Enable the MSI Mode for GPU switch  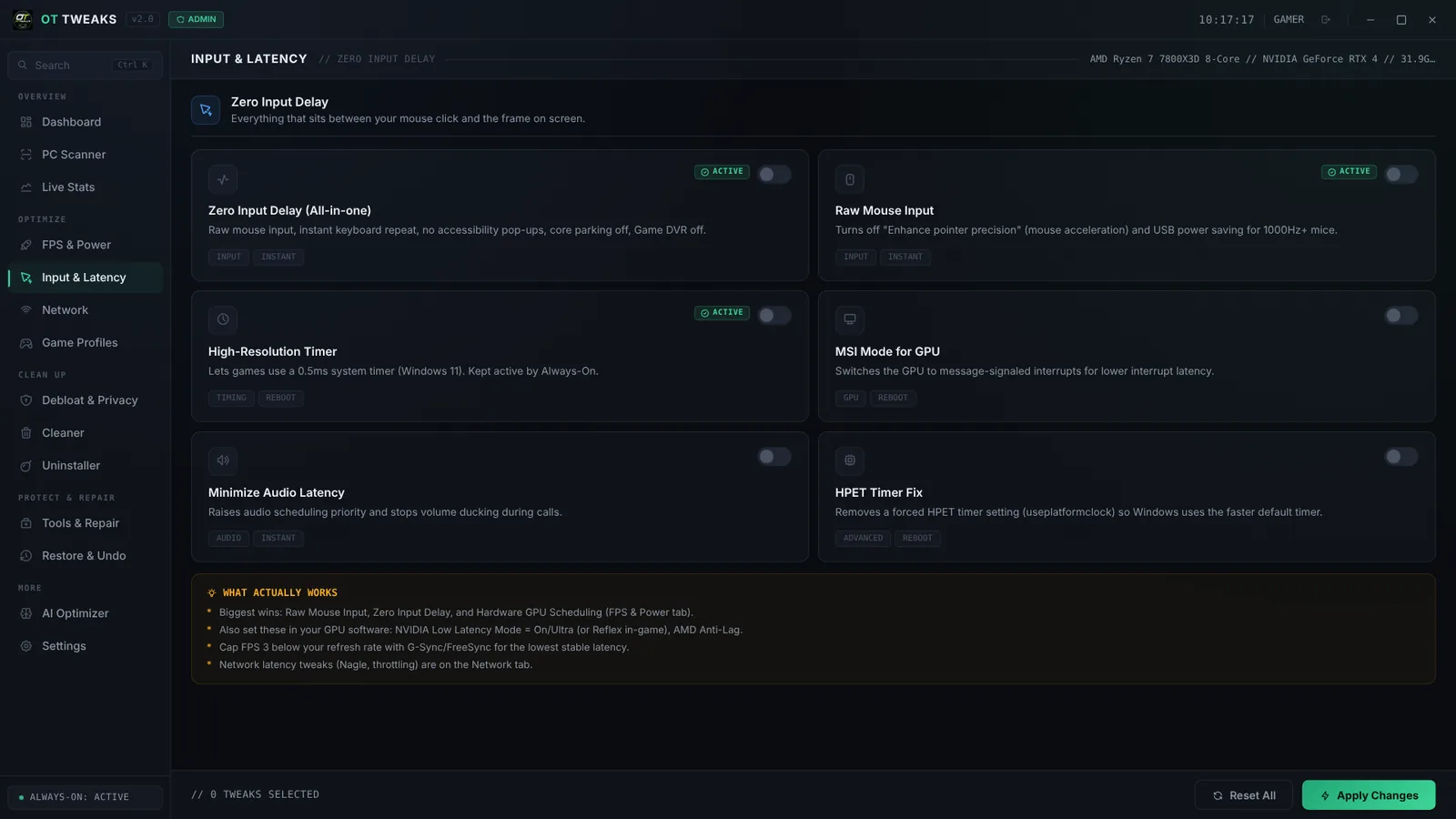(1401, 315)
